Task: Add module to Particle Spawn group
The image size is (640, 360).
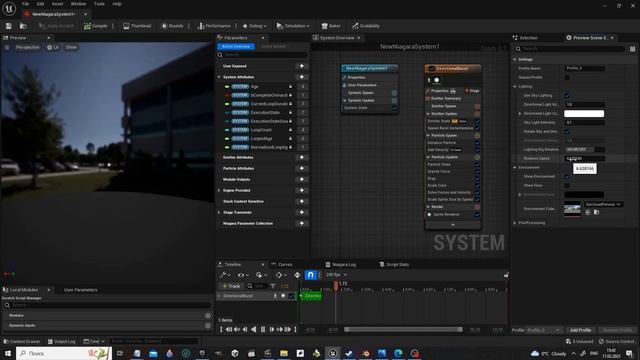Action: coord(477,136)
